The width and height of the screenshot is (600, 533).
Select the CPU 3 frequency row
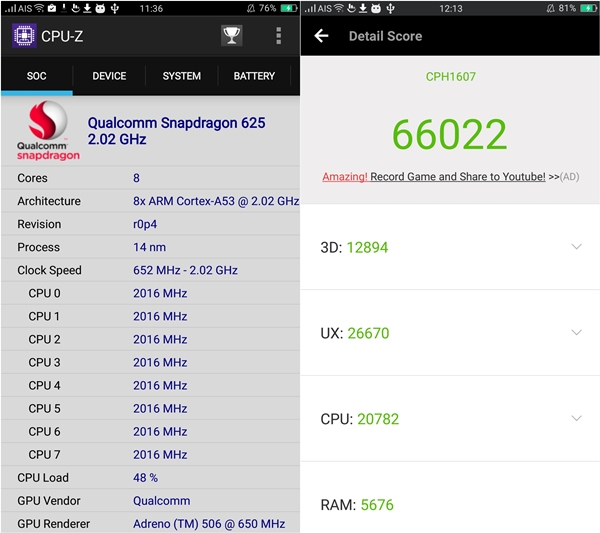150,362
